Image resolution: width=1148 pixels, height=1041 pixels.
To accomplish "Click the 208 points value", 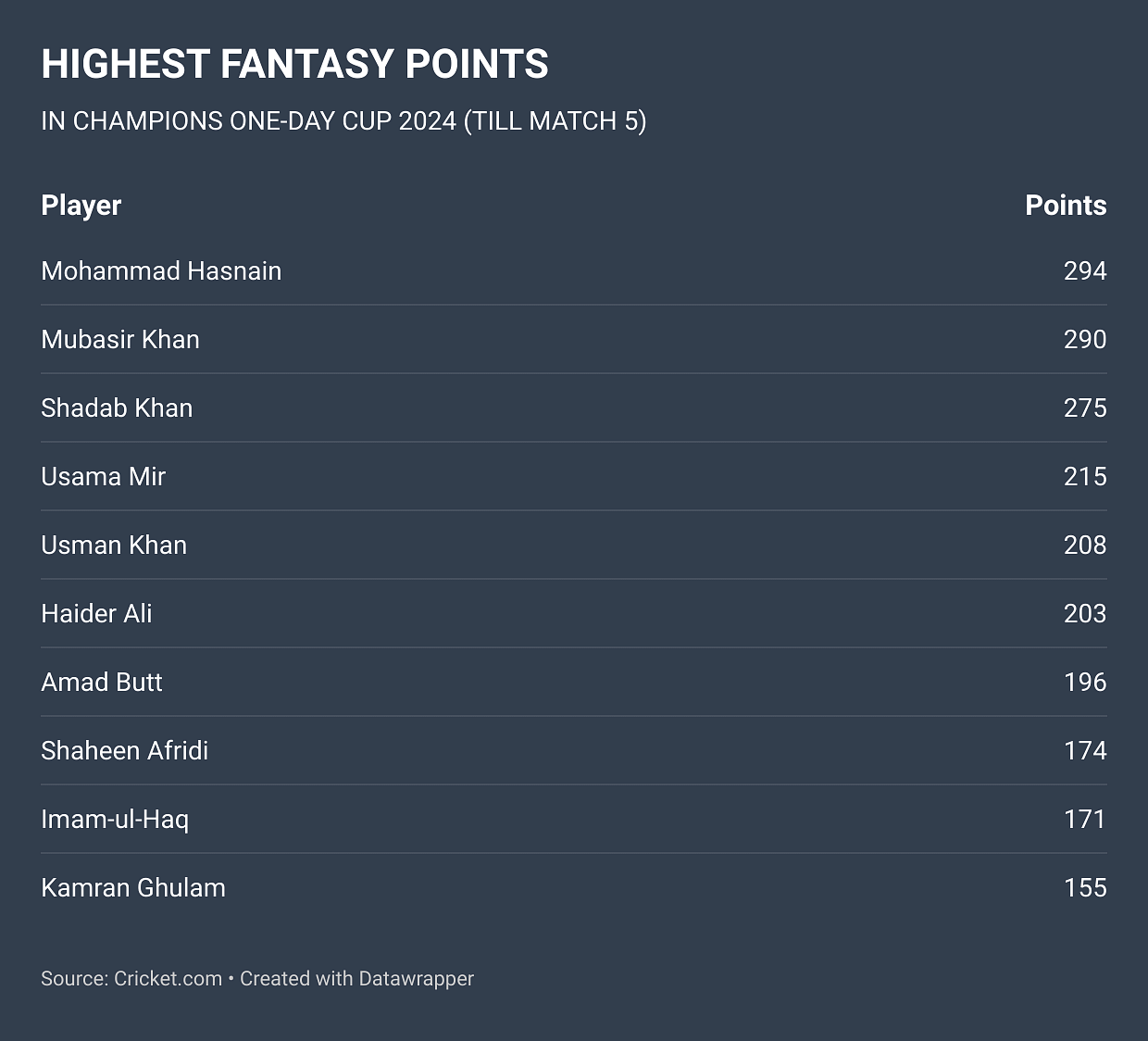I will click(1084, 546).
